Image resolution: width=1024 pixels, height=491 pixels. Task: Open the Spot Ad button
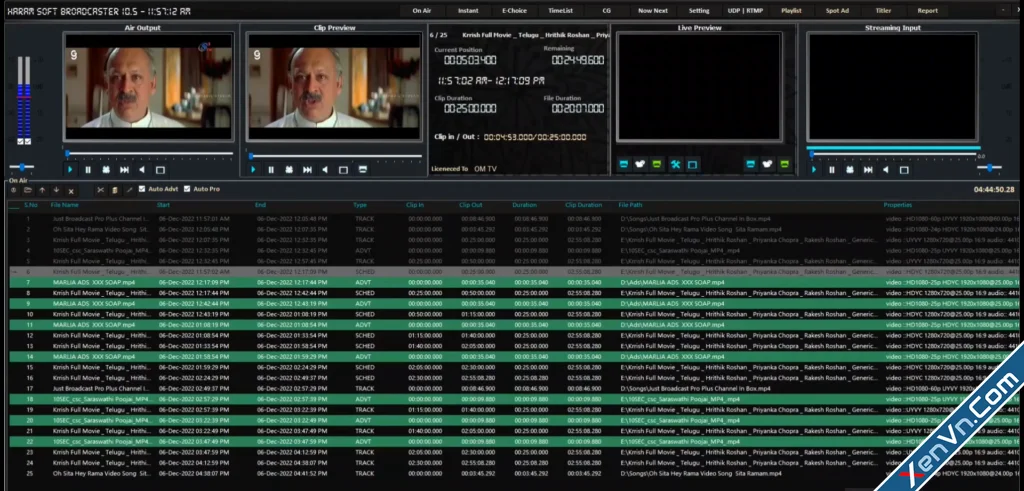837,10
